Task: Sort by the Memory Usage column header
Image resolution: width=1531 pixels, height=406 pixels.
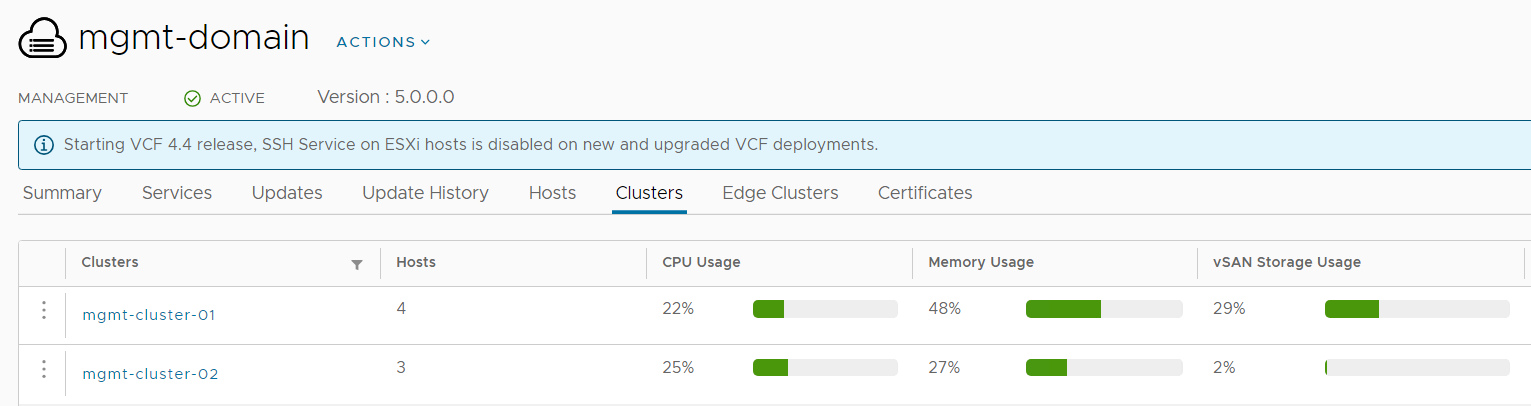Action: pyautogui.click(x=981, y=262)
